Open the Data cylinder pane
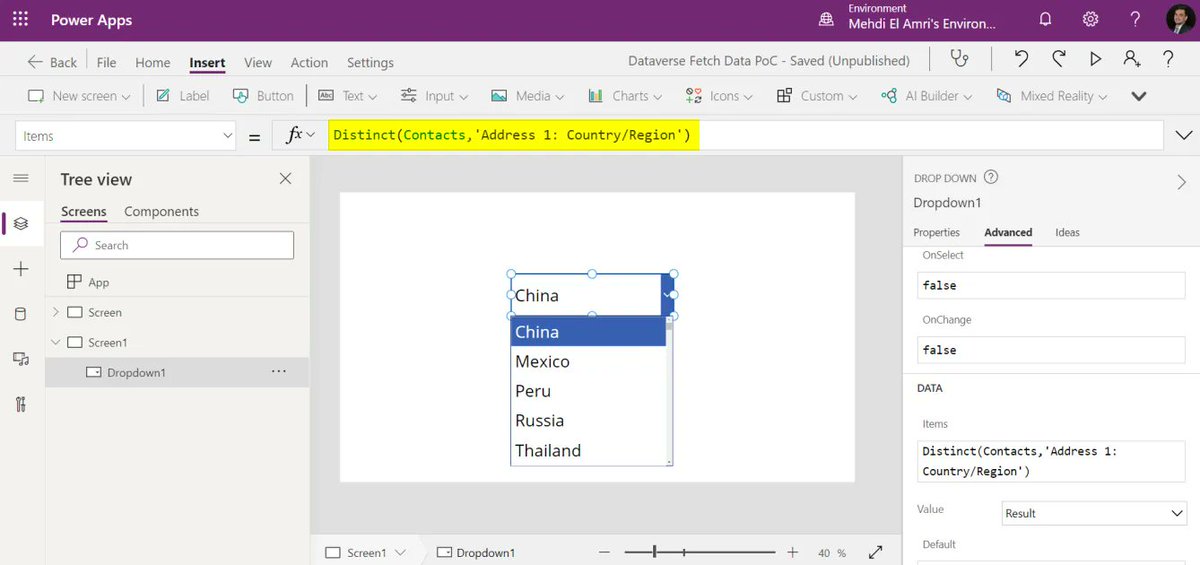1200x565 pixels. coord(21,314)
